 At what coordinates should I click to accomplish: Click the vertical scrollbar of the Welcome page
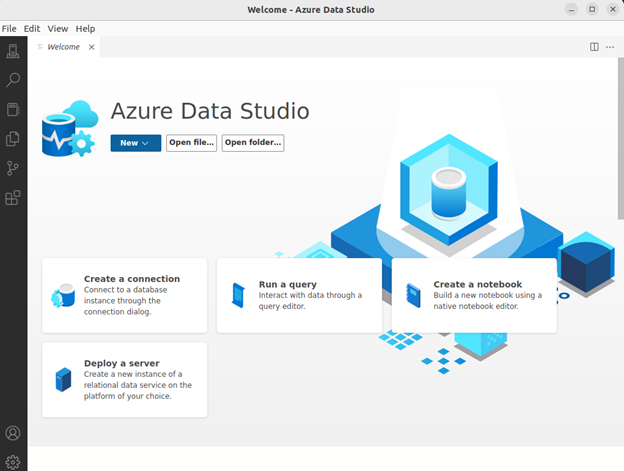click(621, 138)
